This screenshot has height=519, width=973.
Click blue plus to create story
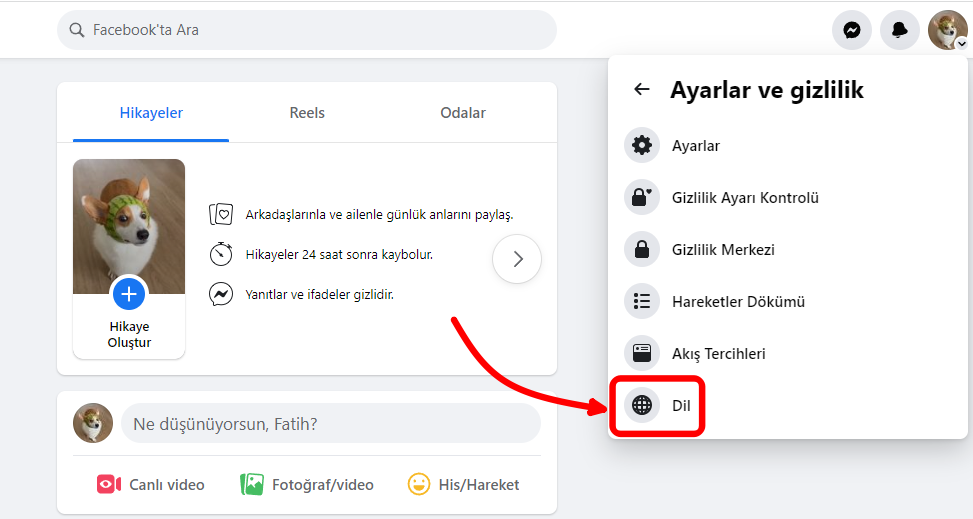(128, 294)
